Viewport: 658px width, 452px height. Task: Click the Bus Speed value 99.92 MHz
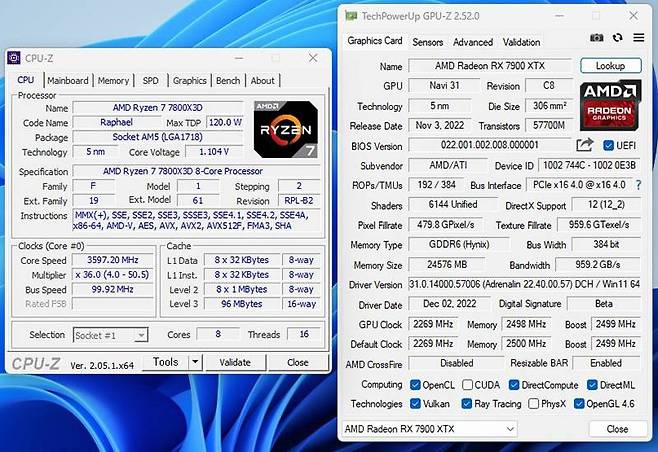pyautogui.click(x=113, y=289)
